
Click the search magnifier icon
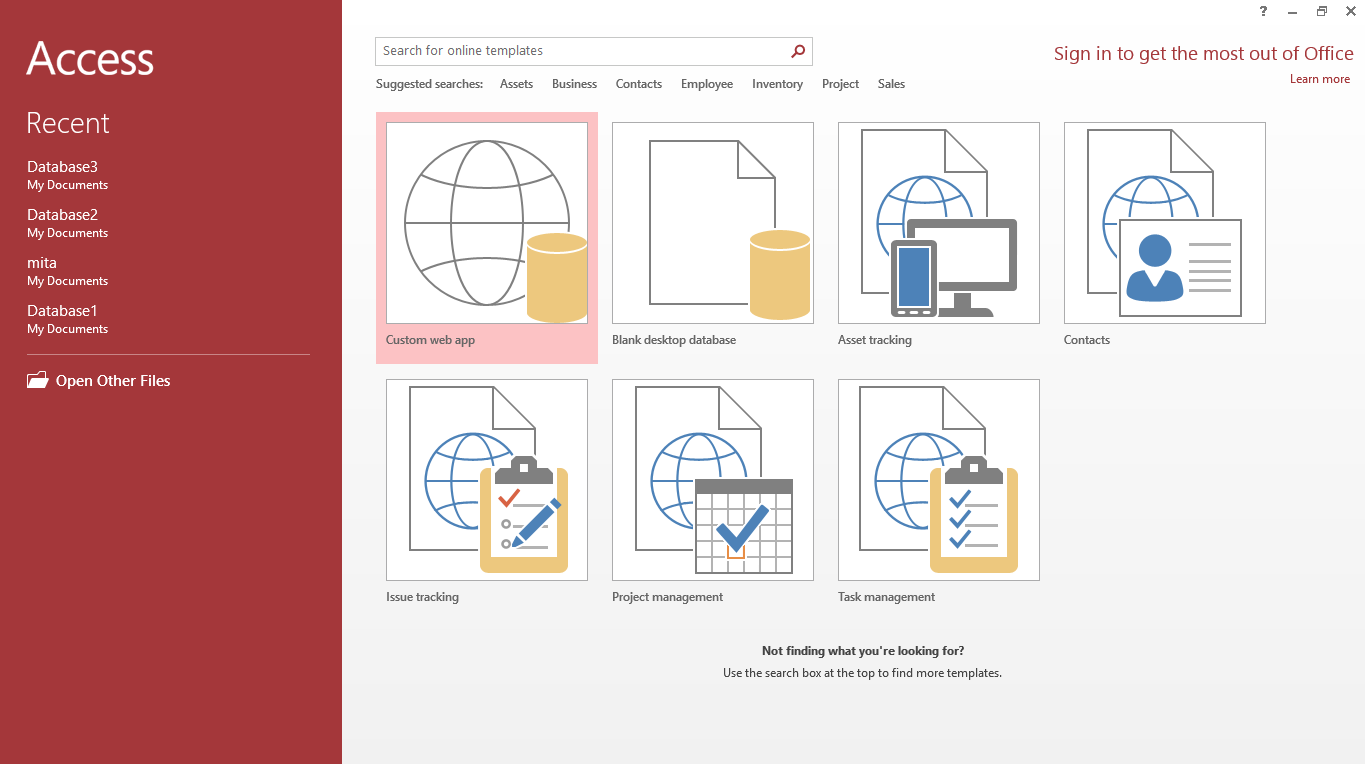[x=798, y=51]
